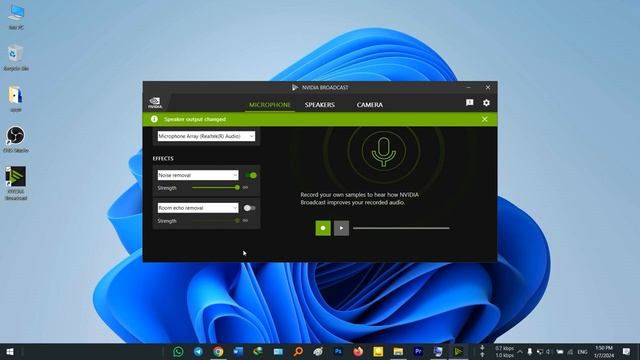Enable the Room echo removal toggle
This screenshot has width=640, height=360.
(x=249, y=208)
